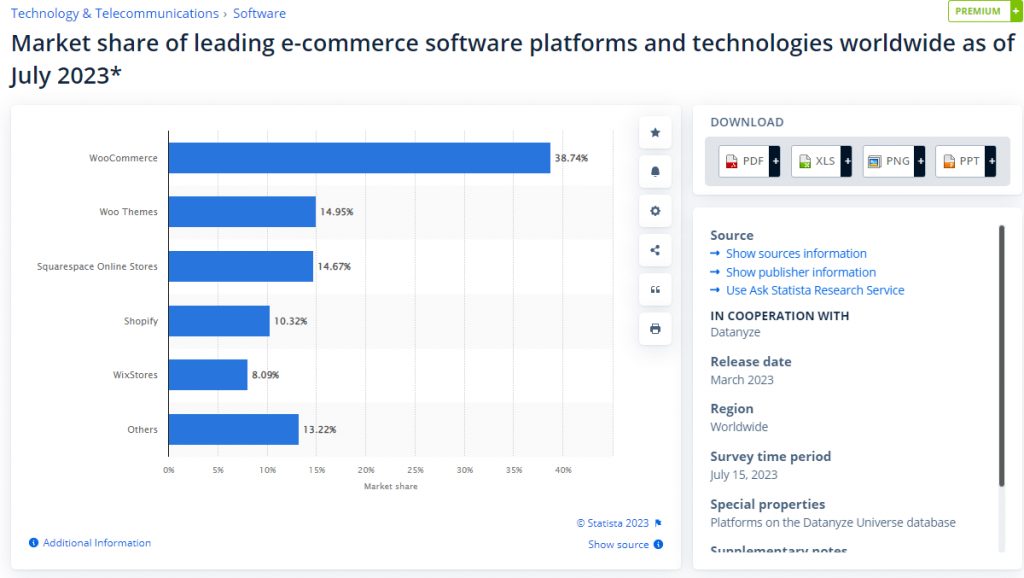1024x578 pixels.
Task: Click the WixStores bar
Action: point(208,375)
